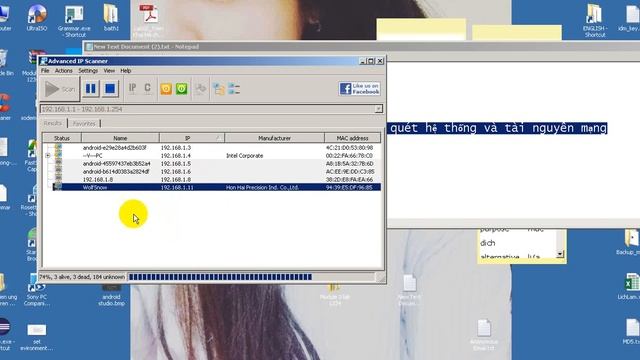Open the IP range dropdown arrow
Screen dimensions: 640x360
[378, 109]
